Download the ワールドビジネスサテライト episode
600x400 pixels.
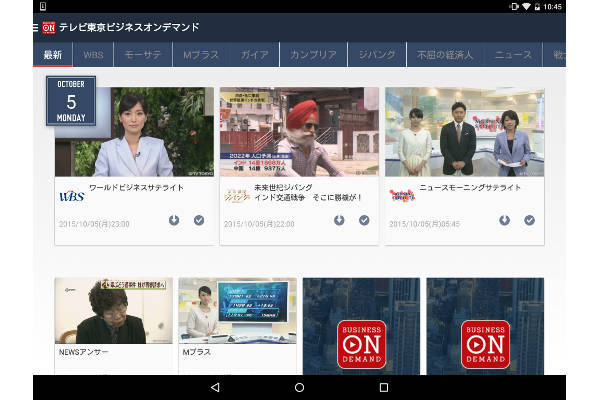[174, 220]
